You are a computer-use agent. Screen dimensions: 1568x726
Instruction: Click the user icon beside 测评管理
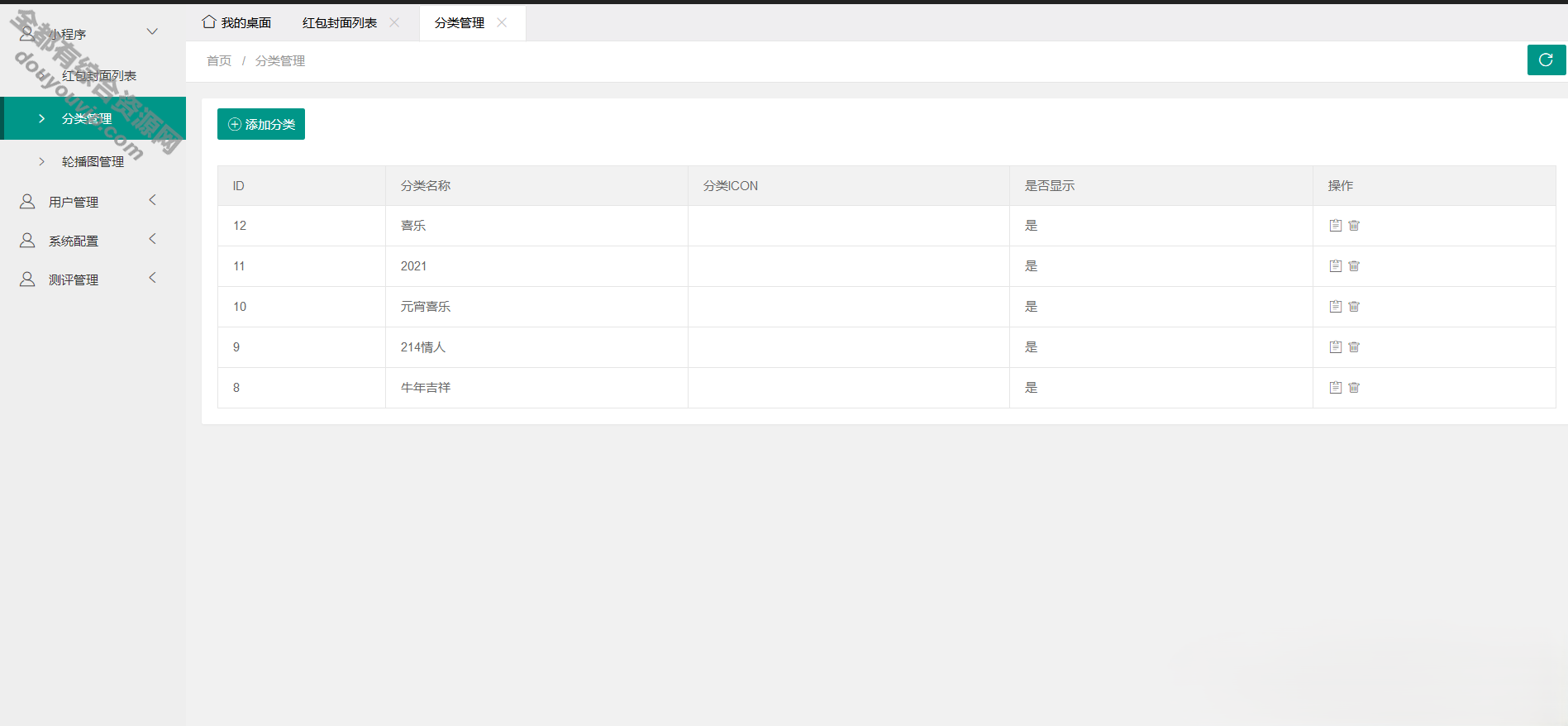coord(27,279)
